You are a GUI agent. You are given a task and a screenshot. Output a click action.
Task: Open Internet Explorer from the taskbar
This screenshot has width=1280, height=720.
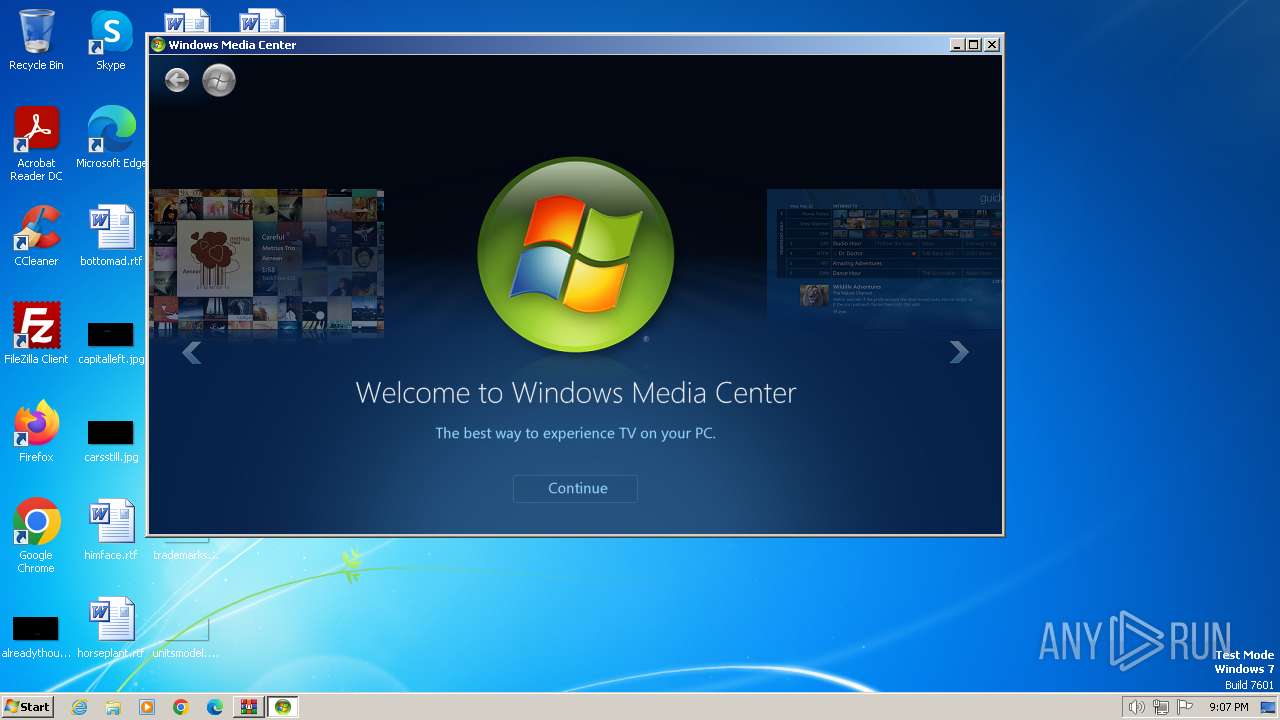click(x=79, y=707)
